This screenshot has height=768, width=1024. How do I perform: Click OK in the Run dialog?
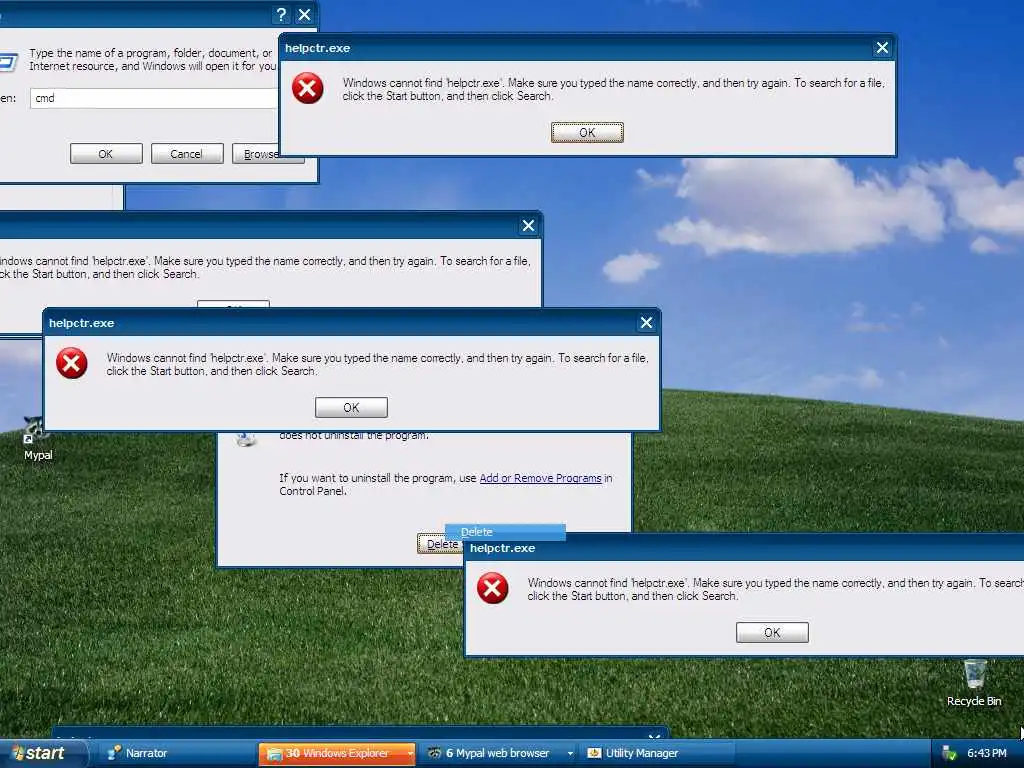click(x=106, y=154)
